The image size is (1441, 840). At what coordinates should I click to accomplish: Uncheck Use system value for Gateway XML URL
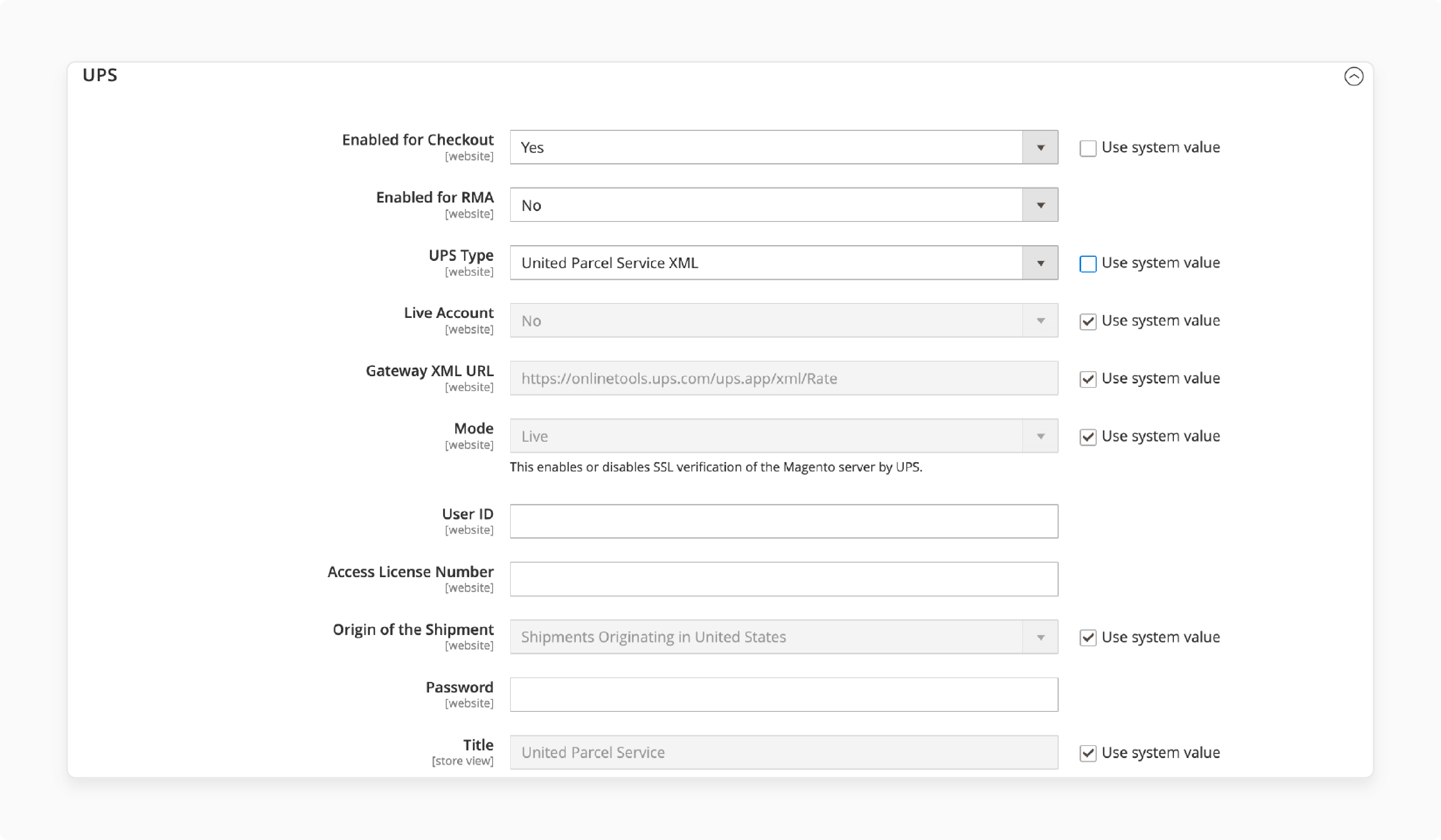click(1088, 379)
